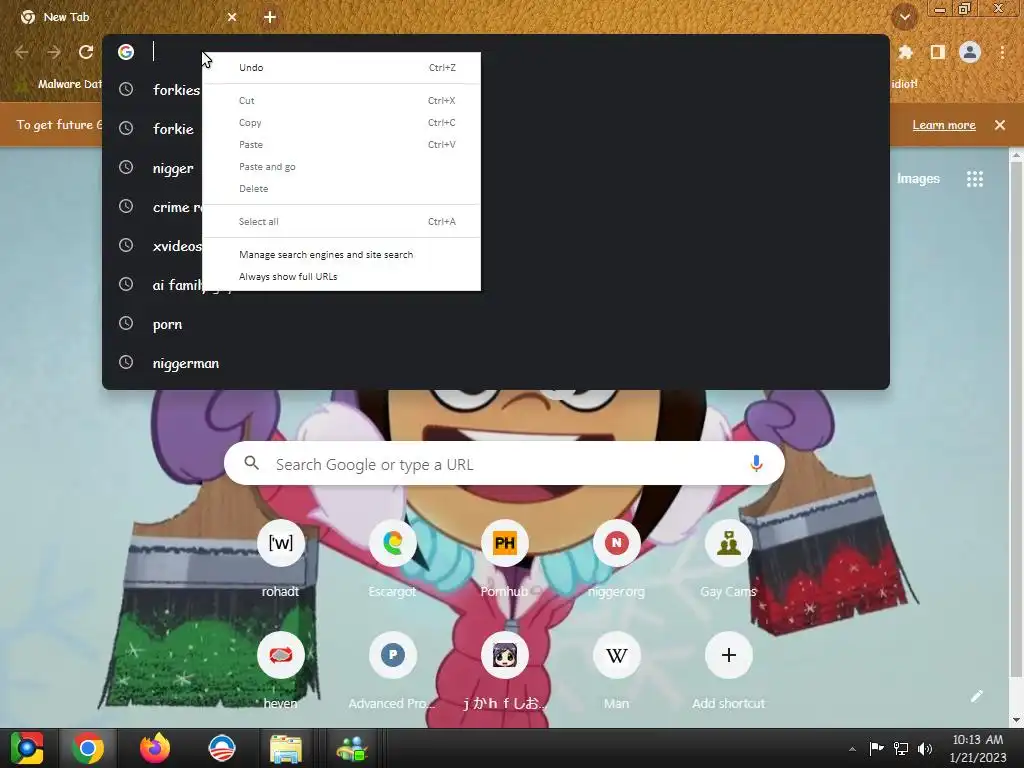Choose Cut from the context menu
The width and height of the screenshot is (1024, 768).
(342, 101)
